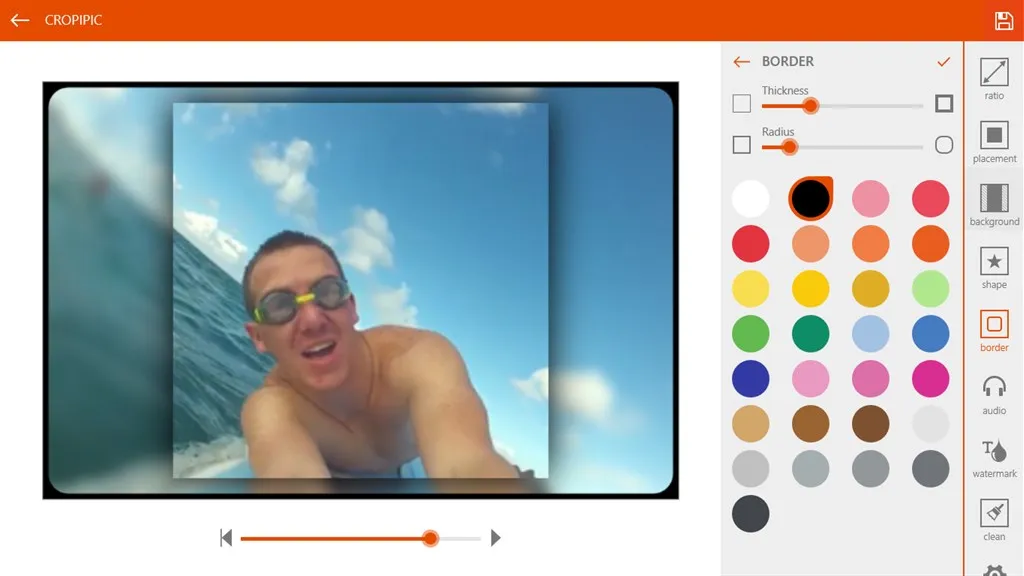Confirm border settings with the checkmark
This screenshot has height=576, width=1024.
(x=943, y=61)
